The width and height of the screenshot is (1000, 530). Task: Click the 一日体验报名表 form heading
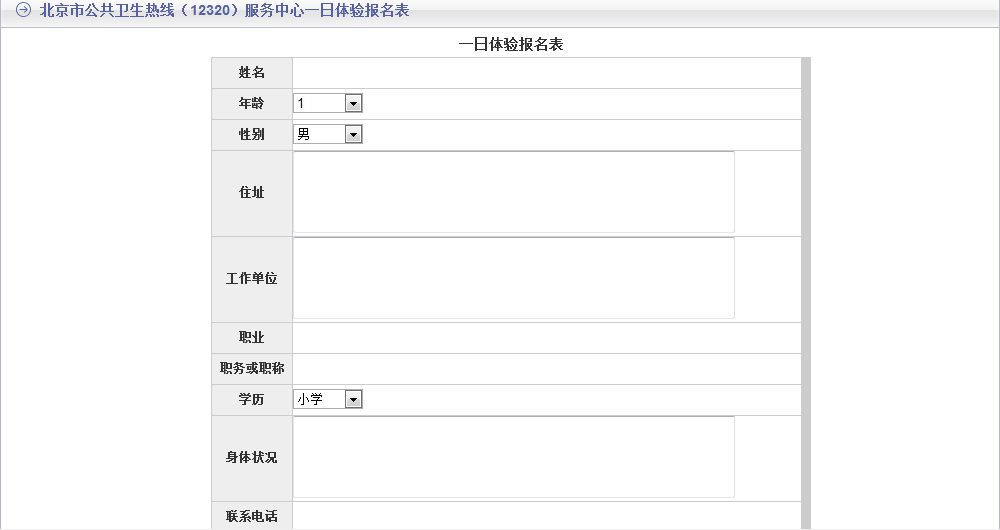pyautogui.click(x=511, y=44)
